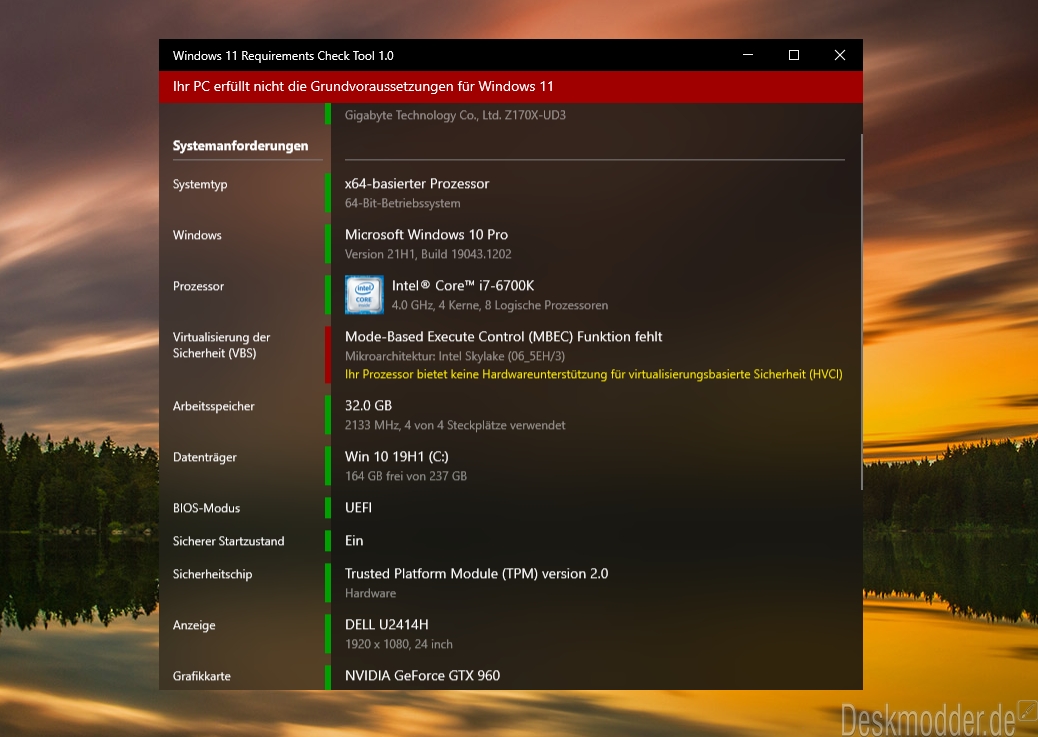The height and width of the screenshot is (737, 1038).
Task: Click the 'Sicherheitschip' row label
Action: point(212,574)
